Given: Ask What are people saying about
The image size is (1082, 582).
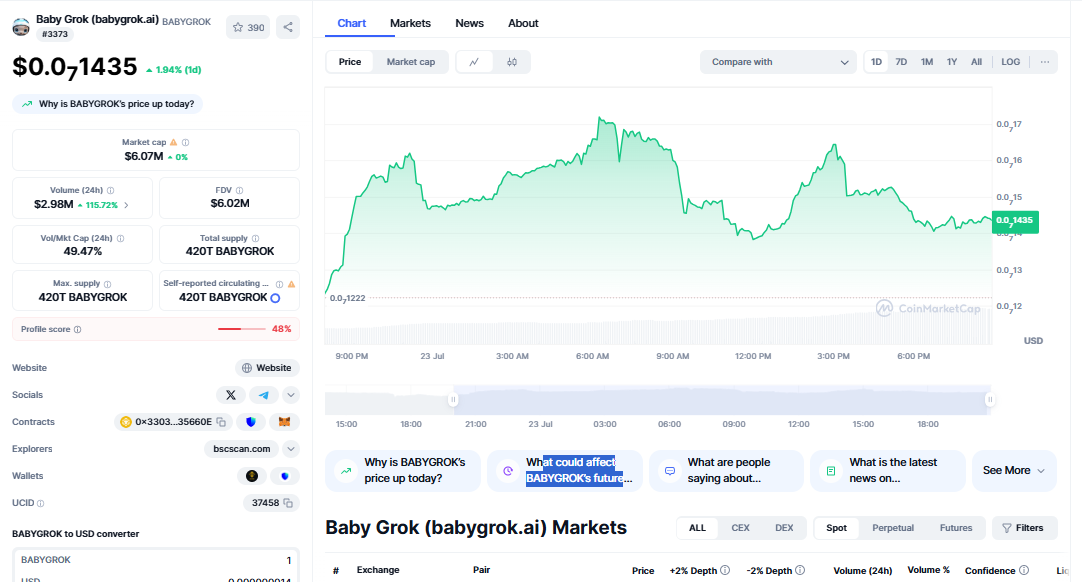Looking at the screenshot, I should click(726, 471).
